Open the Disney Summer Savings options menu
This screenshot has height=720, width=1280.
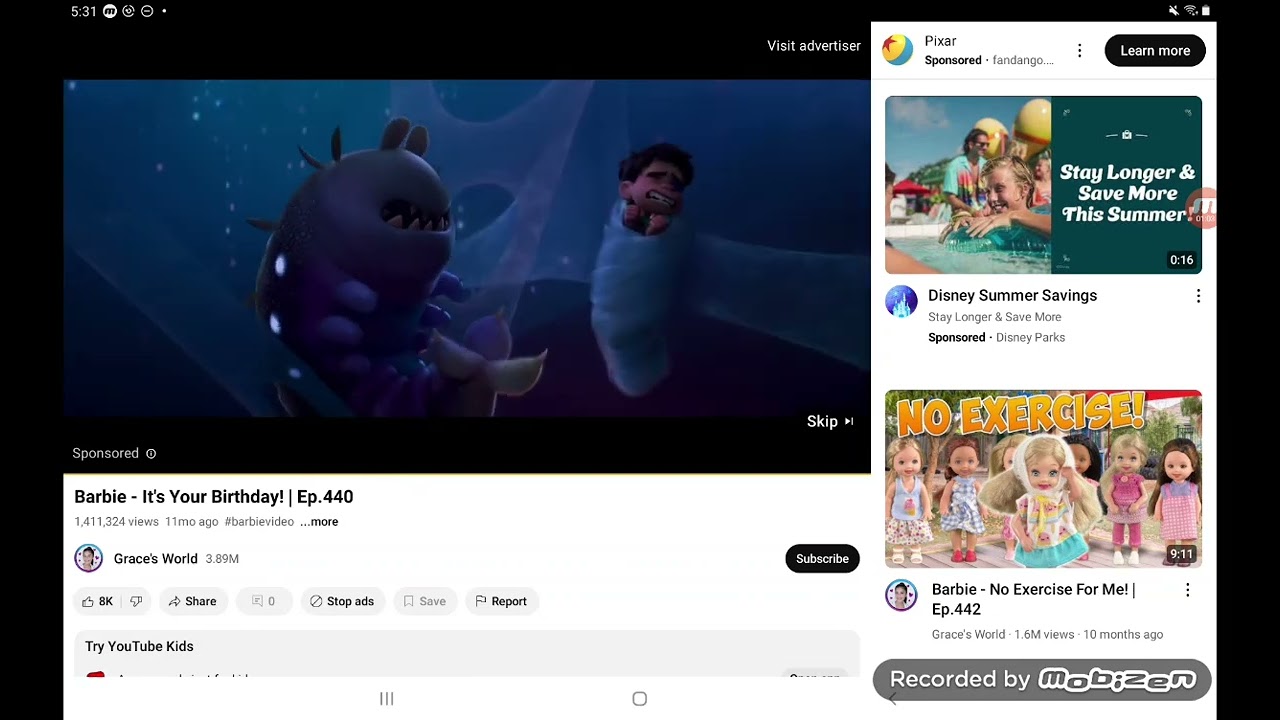[x=1198, y=296]
